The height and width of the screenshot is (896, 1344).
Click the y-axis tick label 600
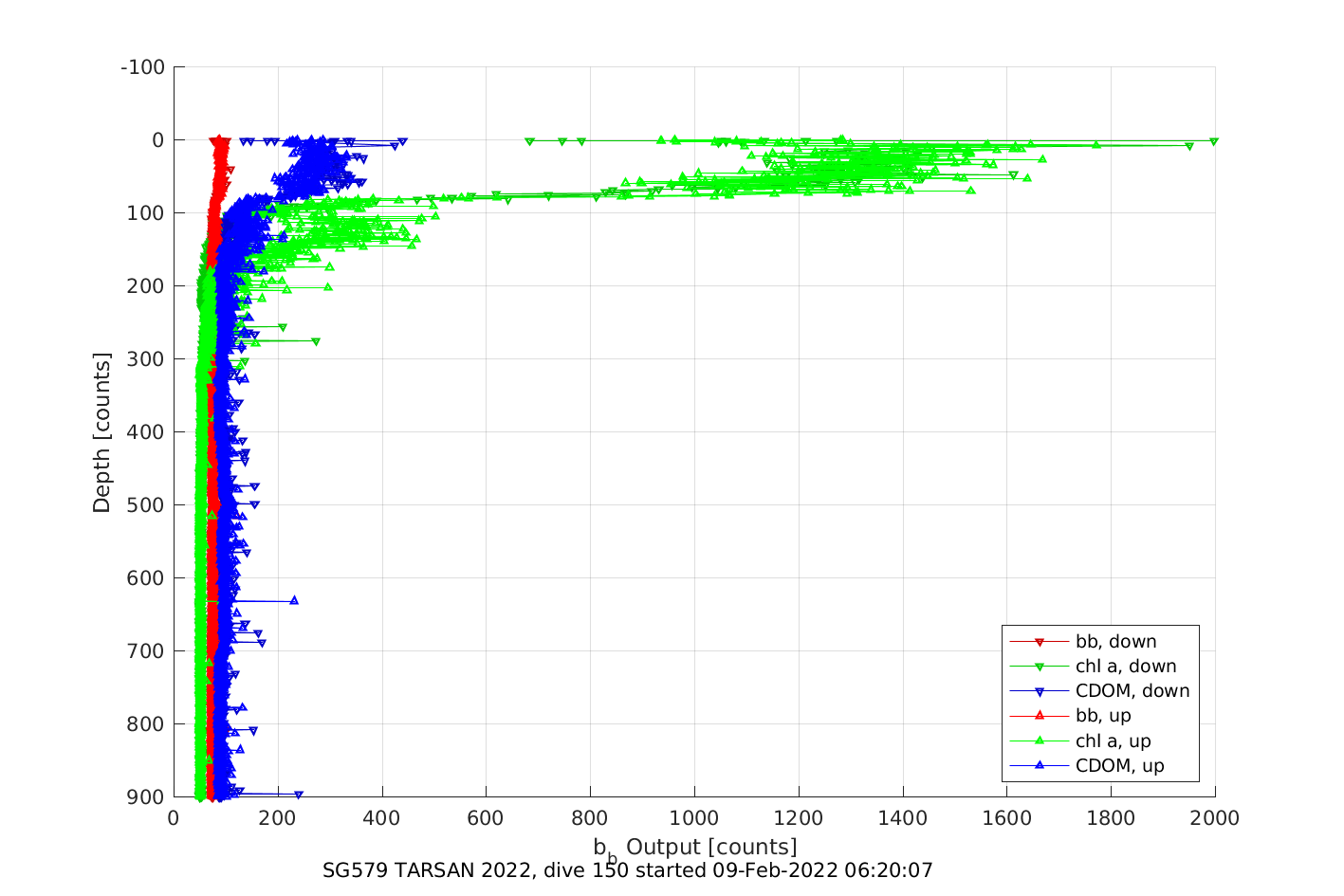click(x=147, y=578)
